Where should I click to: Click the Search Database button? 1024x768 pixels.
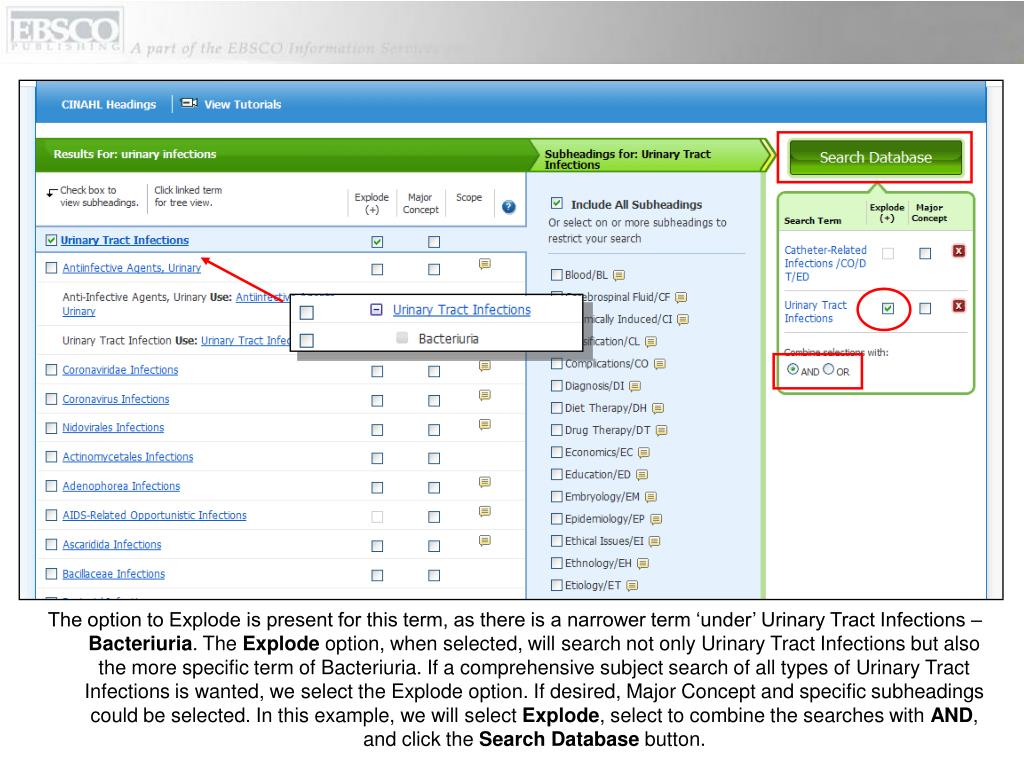coord(875,157)
